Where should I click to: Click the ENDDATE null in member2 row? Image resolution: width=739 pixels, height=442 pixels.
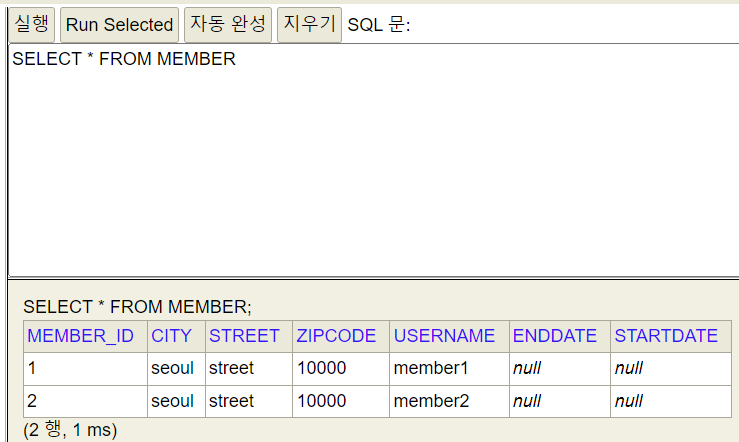pyautogui.click(x=560, y=401)
